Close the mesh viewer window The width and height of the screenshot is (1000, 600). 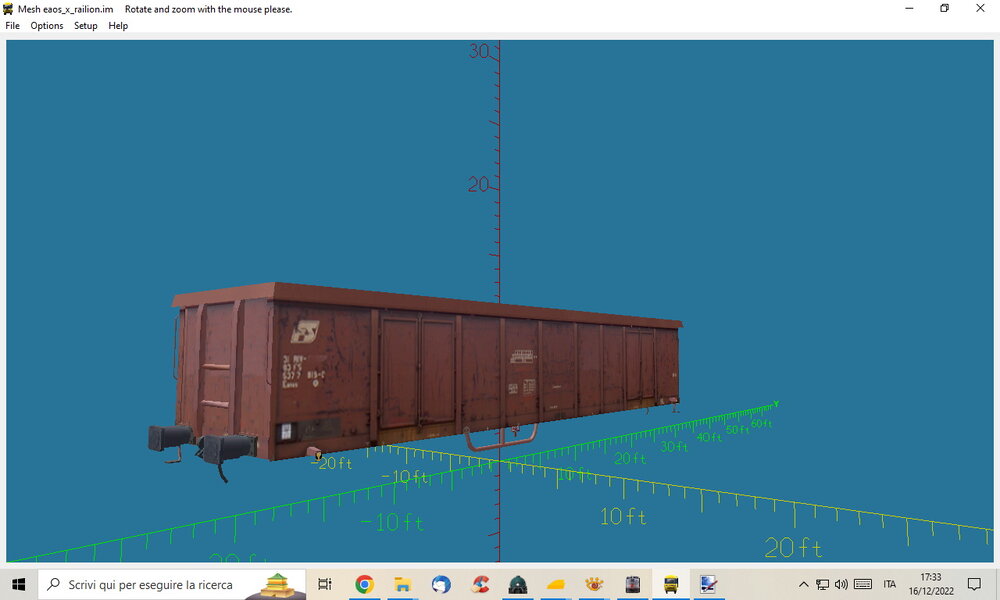980,8
